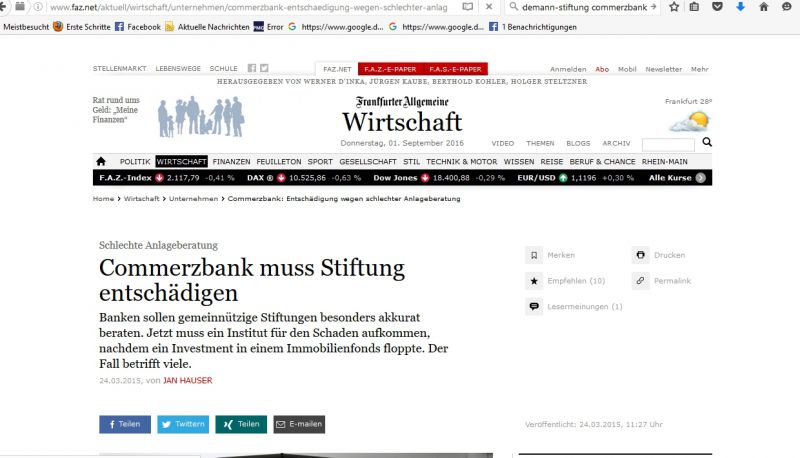Open the Error bookmark

[x=269, y=27]
